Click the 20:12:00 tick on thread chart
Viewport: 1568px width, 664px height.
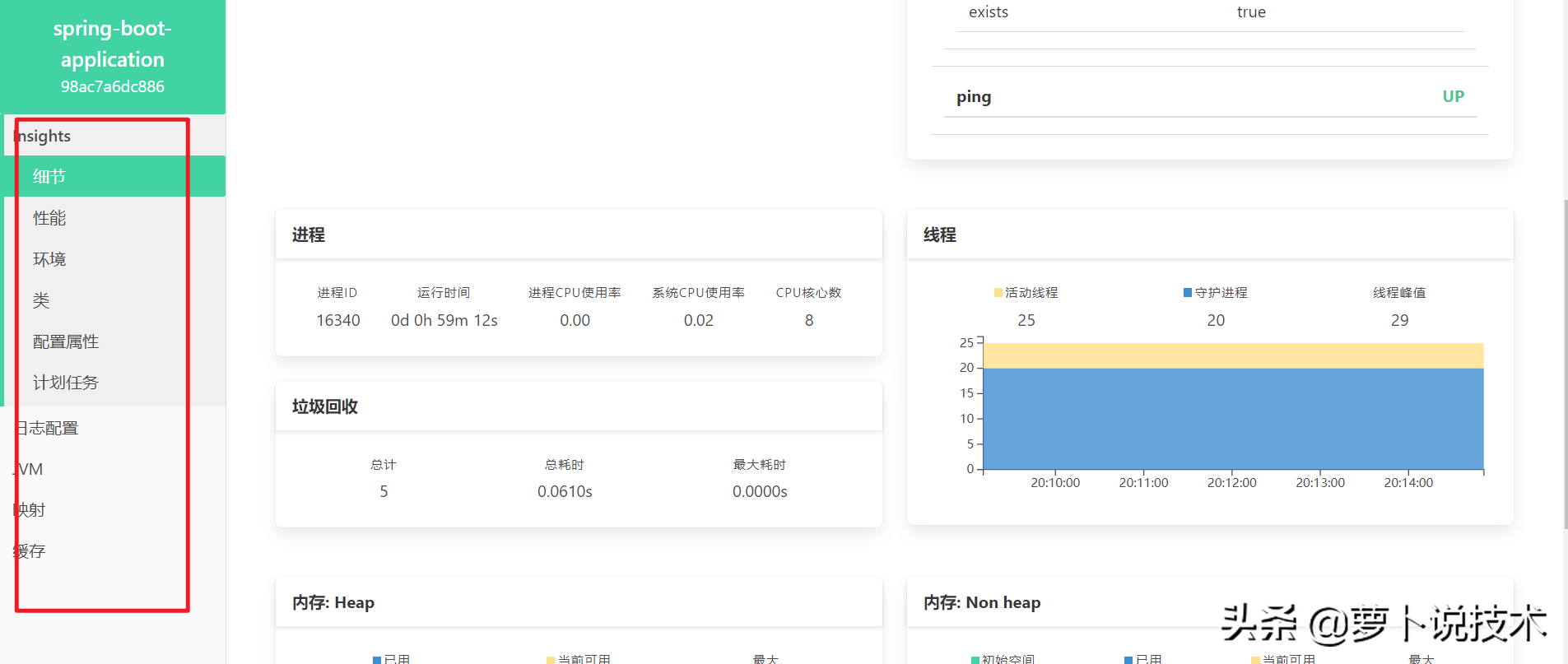click(1232, 482)
